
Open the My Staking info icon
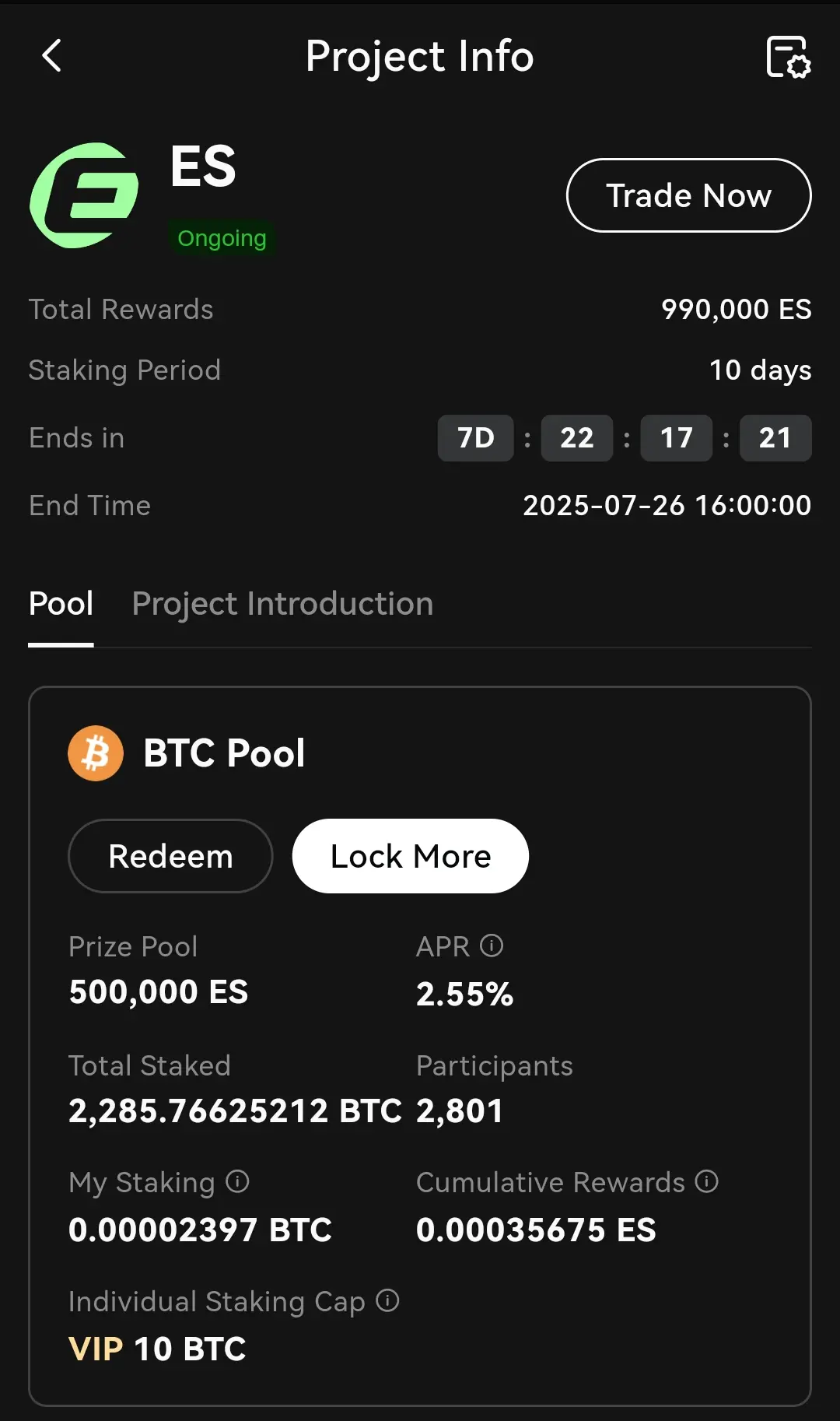(x=237, y=1181)
